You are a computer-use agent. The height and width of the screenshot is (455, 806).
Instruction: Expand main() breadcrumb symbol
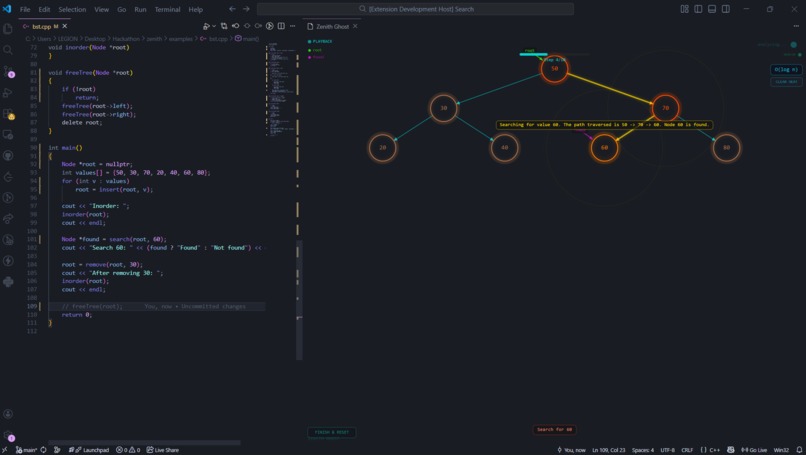247,39
